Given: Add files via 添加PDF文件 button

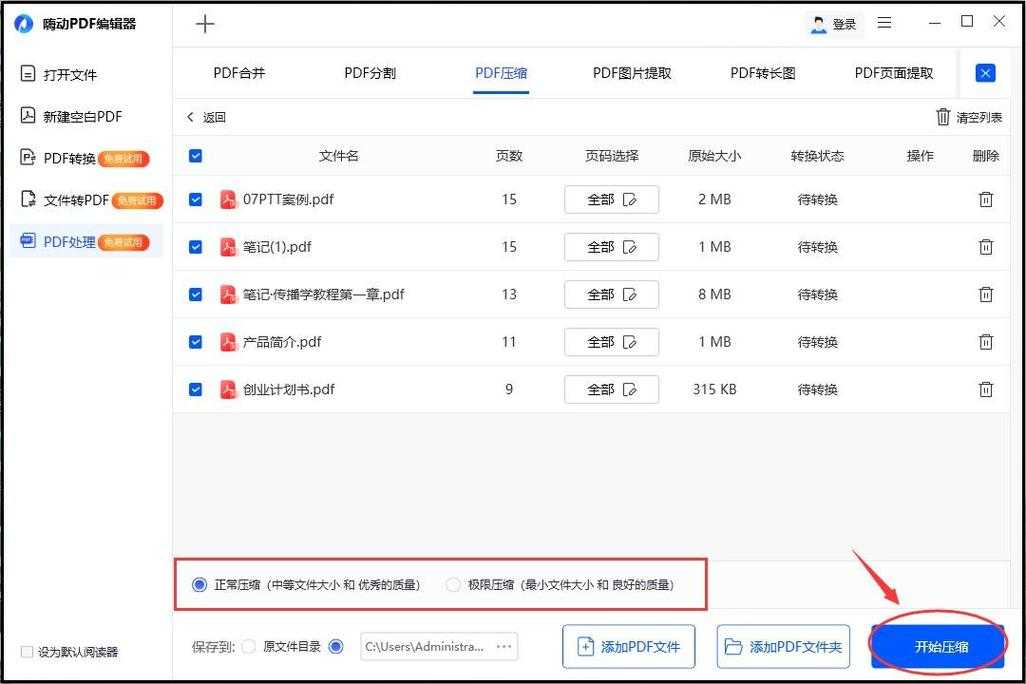Looking at the screenshot, I should [628, 646].
